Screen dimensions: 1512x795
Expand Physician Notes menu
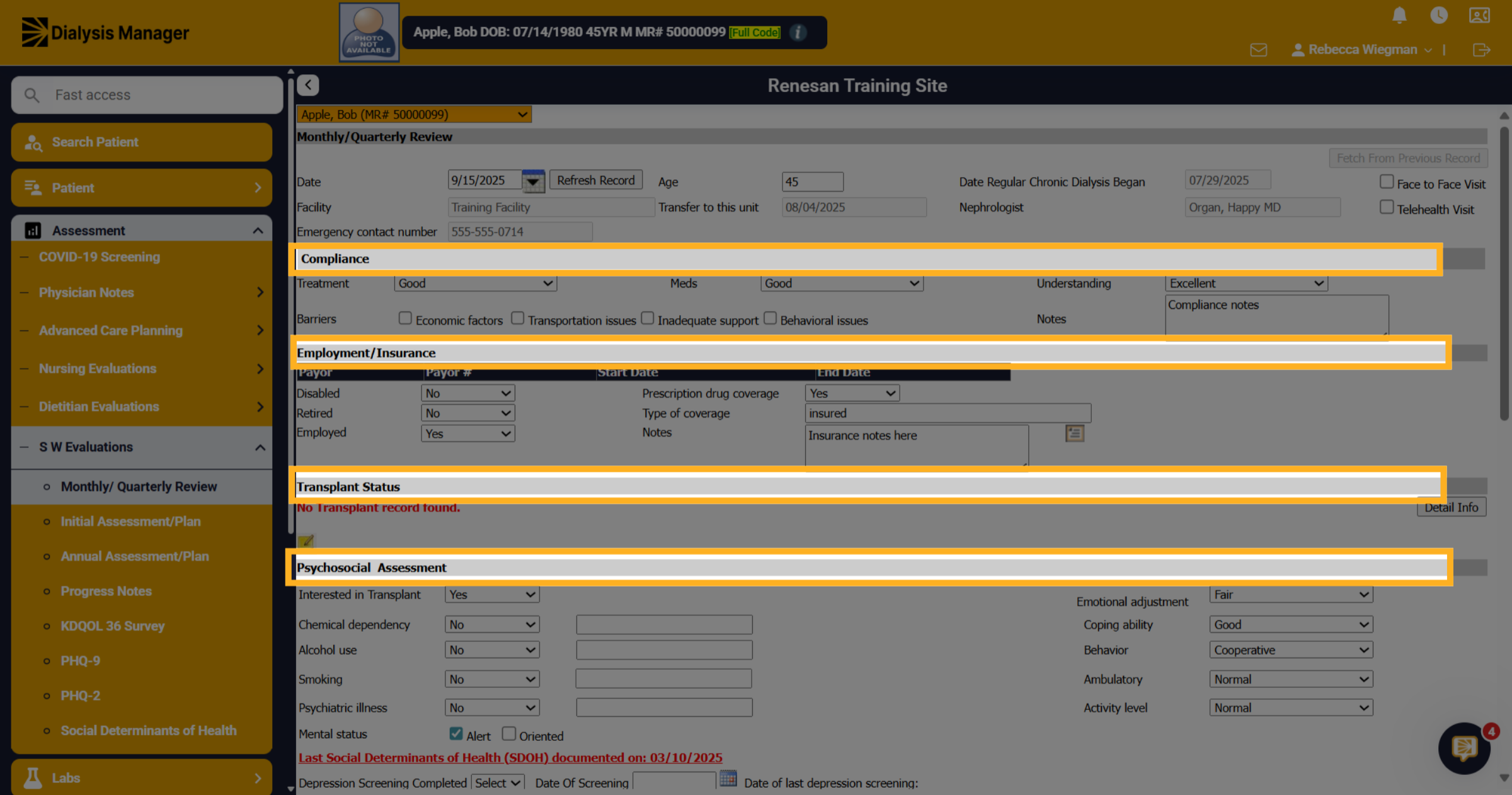point(142,292)
